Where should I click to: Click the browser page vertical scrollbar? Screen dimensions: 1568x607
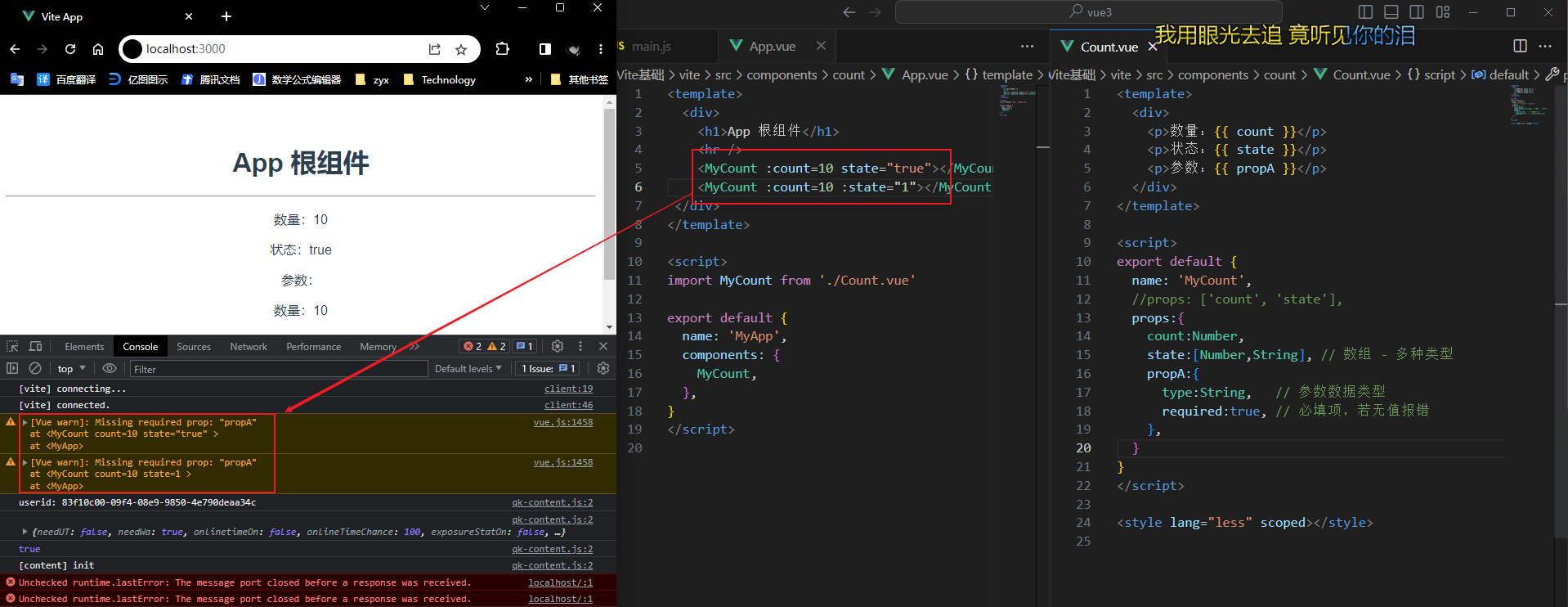point(609,194)
